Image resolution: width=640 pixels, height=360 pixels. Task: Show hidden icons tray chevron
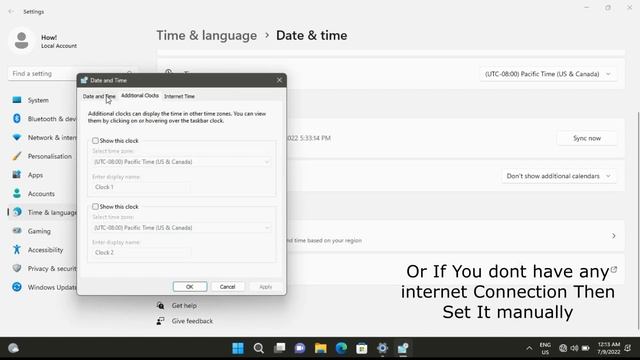point(529,348)
